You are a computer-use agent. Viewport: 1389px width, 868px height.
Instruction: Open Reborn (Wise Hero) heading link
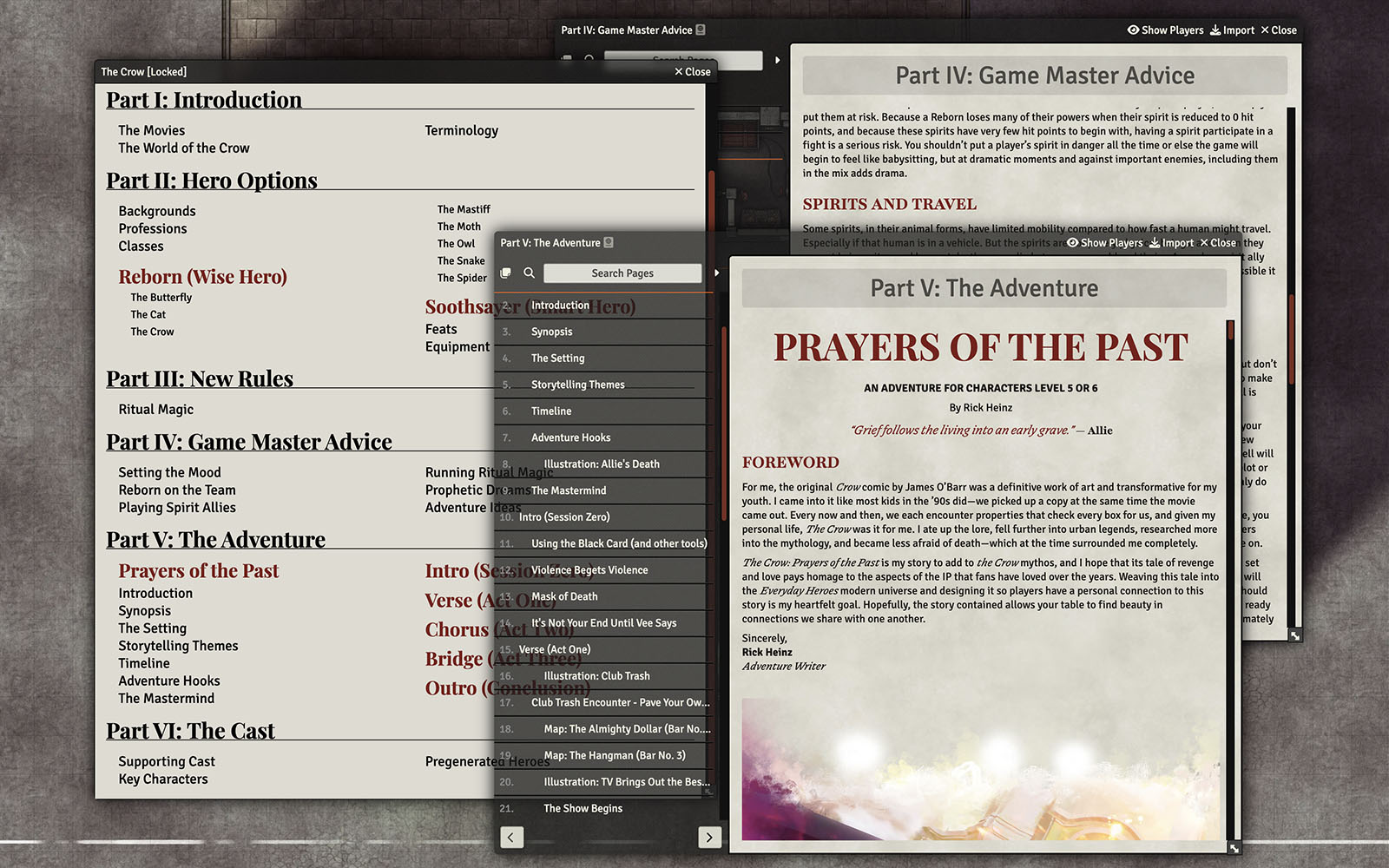click(x=202, y=277)
